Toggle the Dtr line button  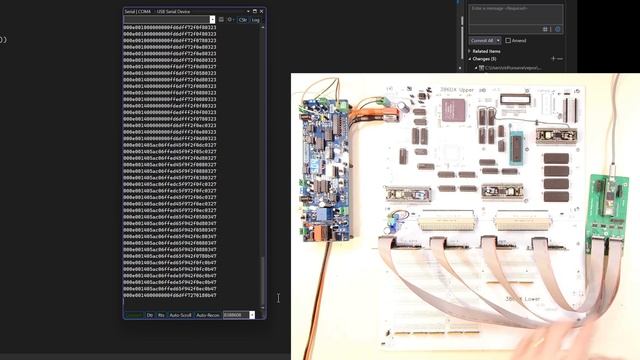point(150,315)
